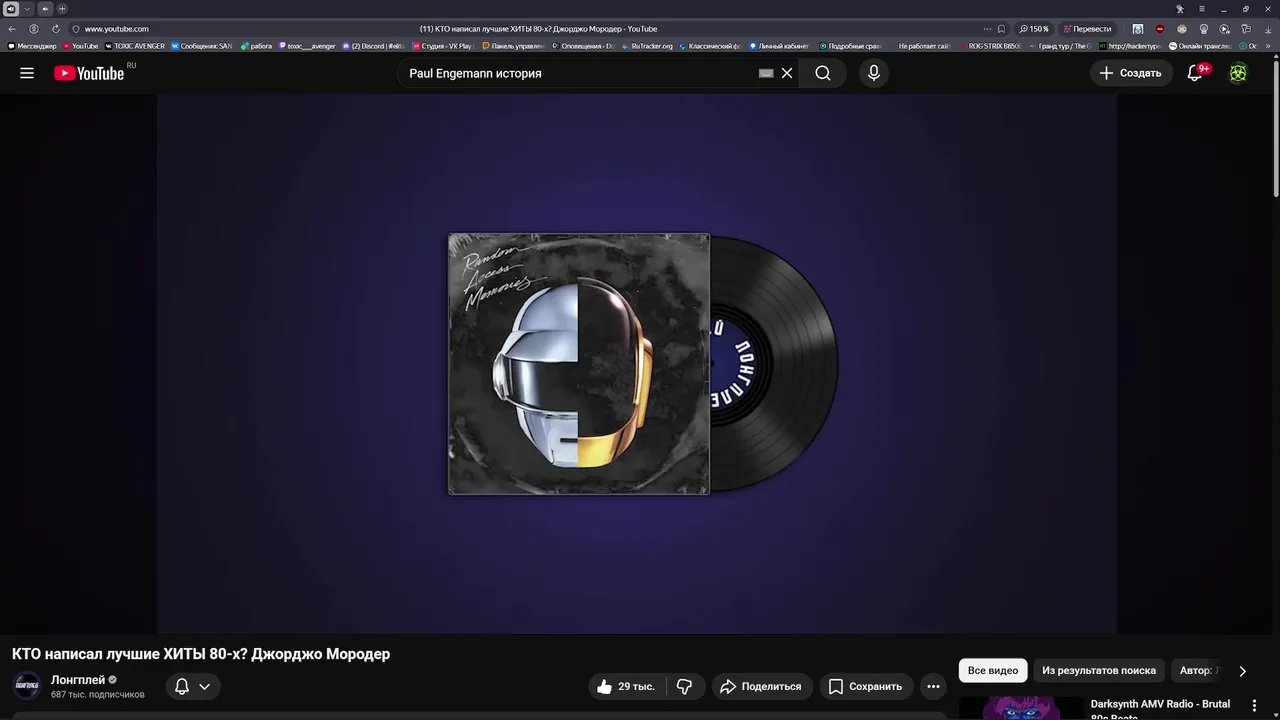Open YouTube notifications bell
1280x720 pixels.
(1195, 73)
